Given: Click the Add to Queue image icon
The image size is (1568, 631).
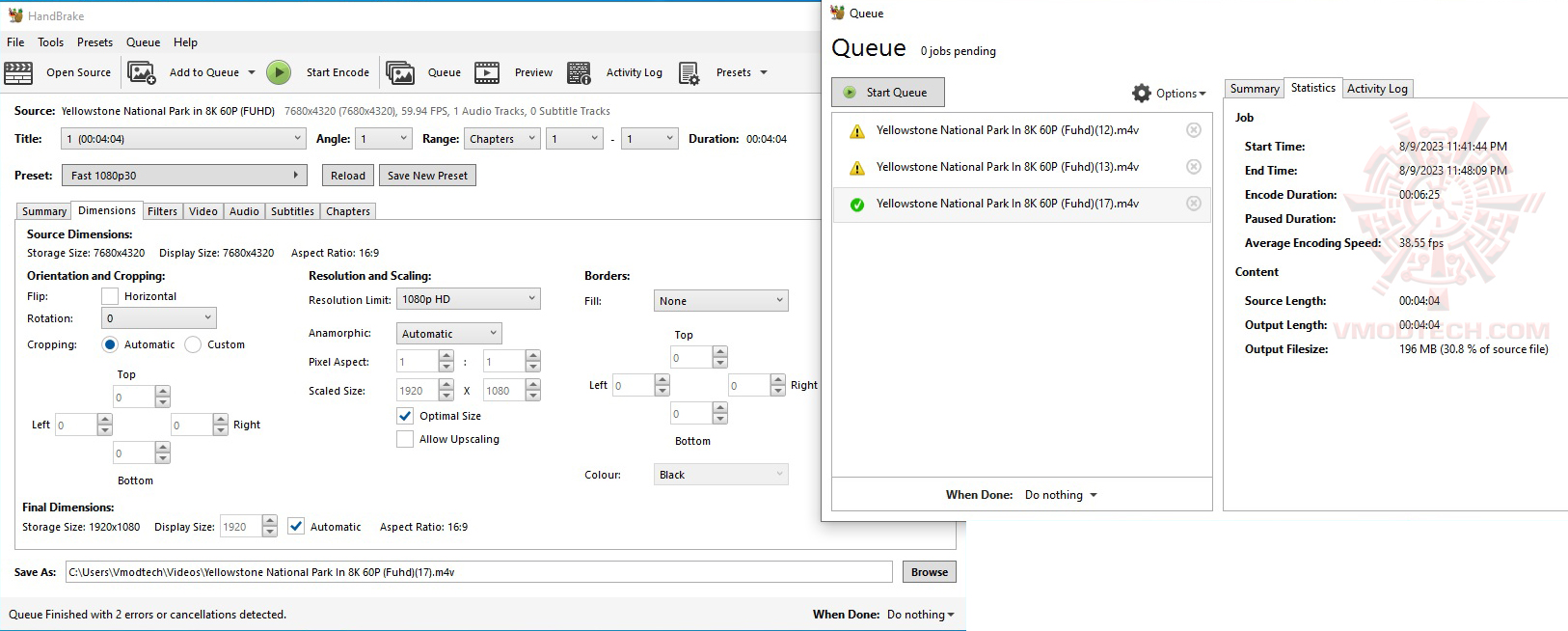Looking at the screenshot, I should [142, 72].
